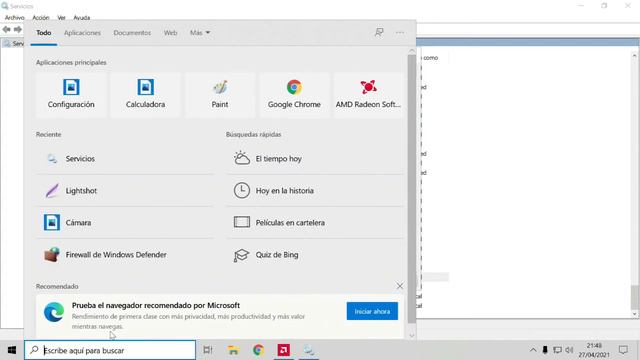Open volume control in system tray
The image size is (640, 360).
click(569, 350)
